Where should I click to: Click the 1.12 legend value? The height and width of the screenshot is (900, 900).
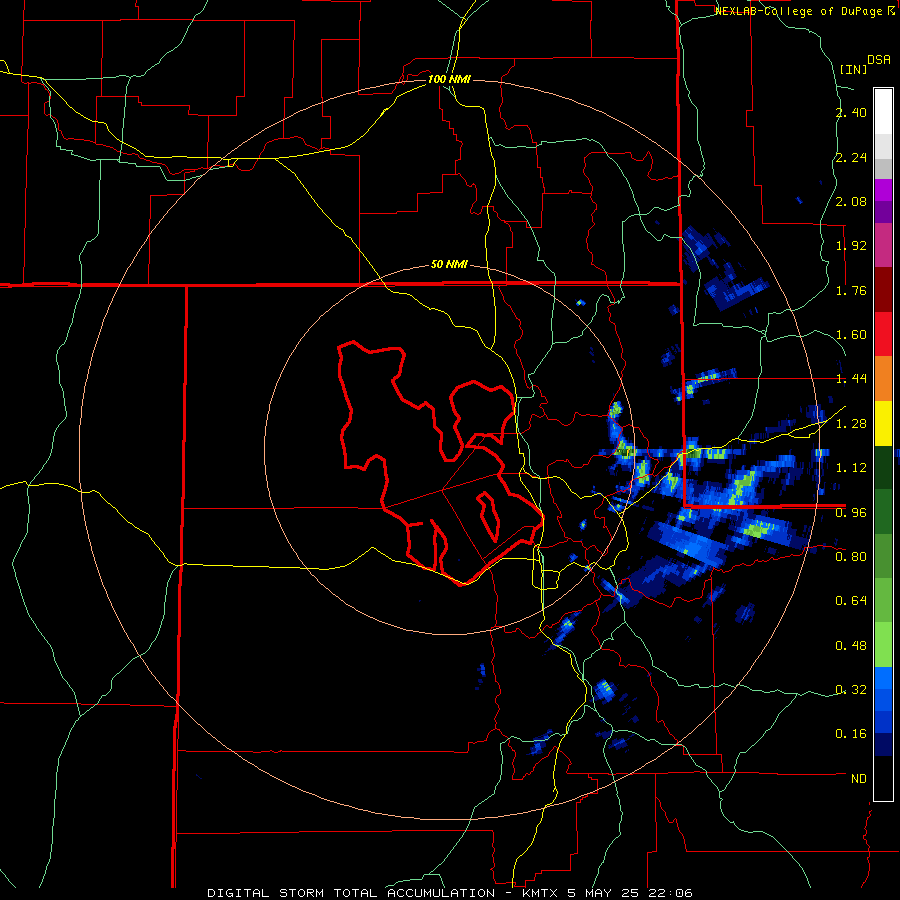point(851,468)
